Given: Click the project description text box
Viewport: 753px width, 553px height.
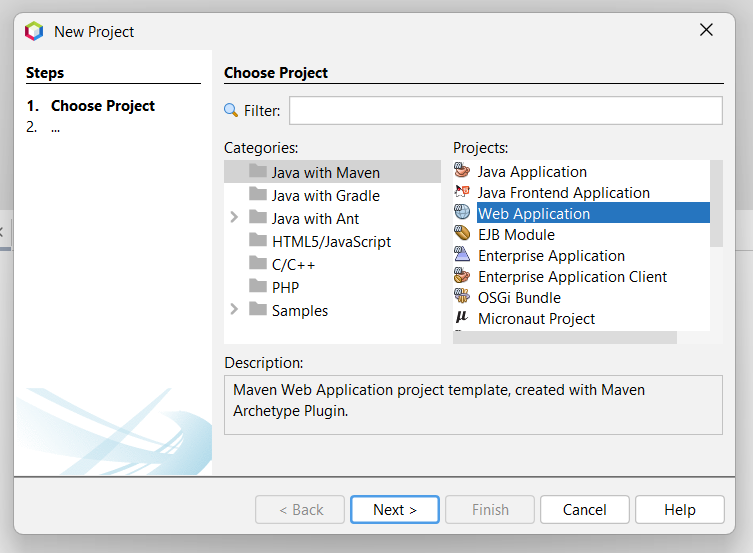Looking at the screenshot, I should pyautogui.click(x=473, y=405).
